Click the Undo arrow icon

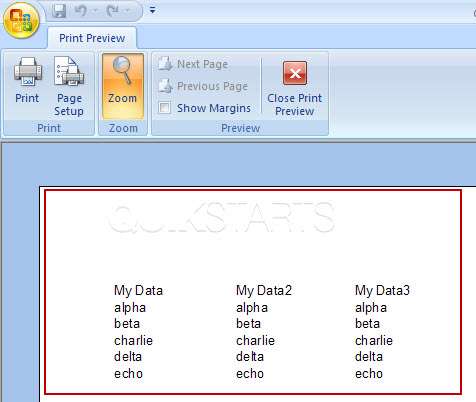[x=80, y=11]
